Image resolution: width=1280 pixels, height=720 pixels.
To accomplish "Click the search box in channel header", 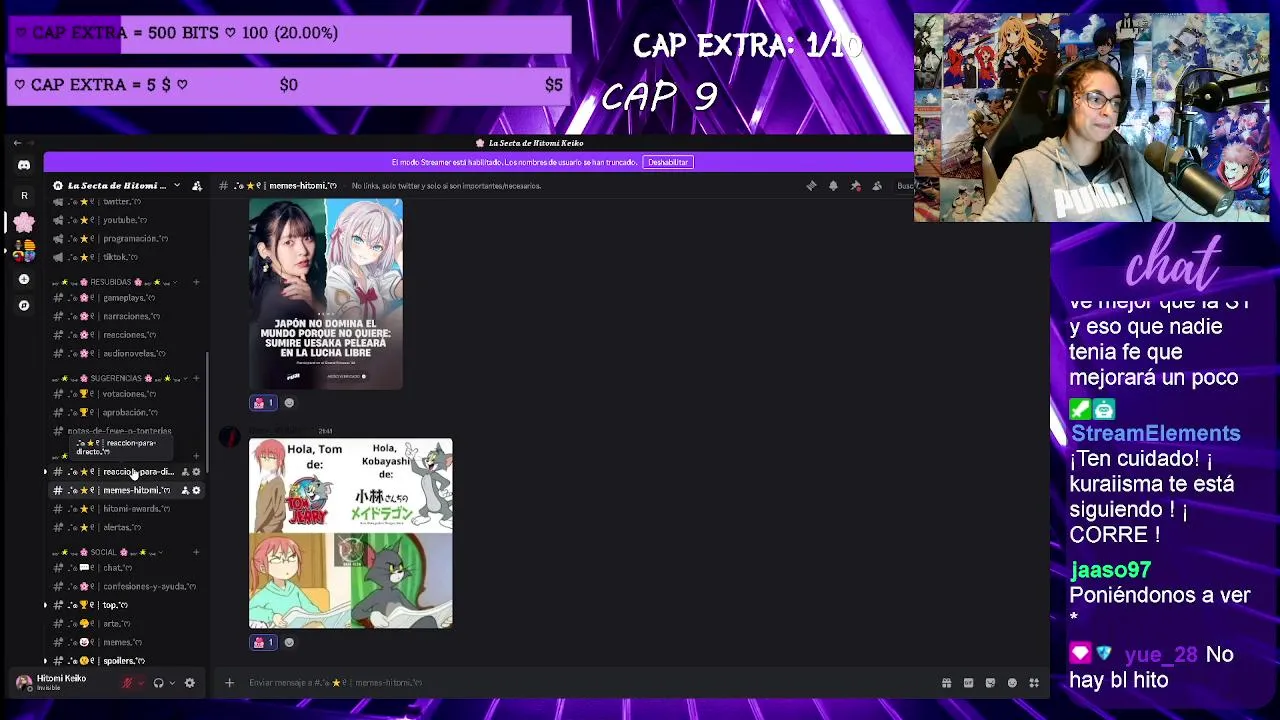I will tap(904, 186).
